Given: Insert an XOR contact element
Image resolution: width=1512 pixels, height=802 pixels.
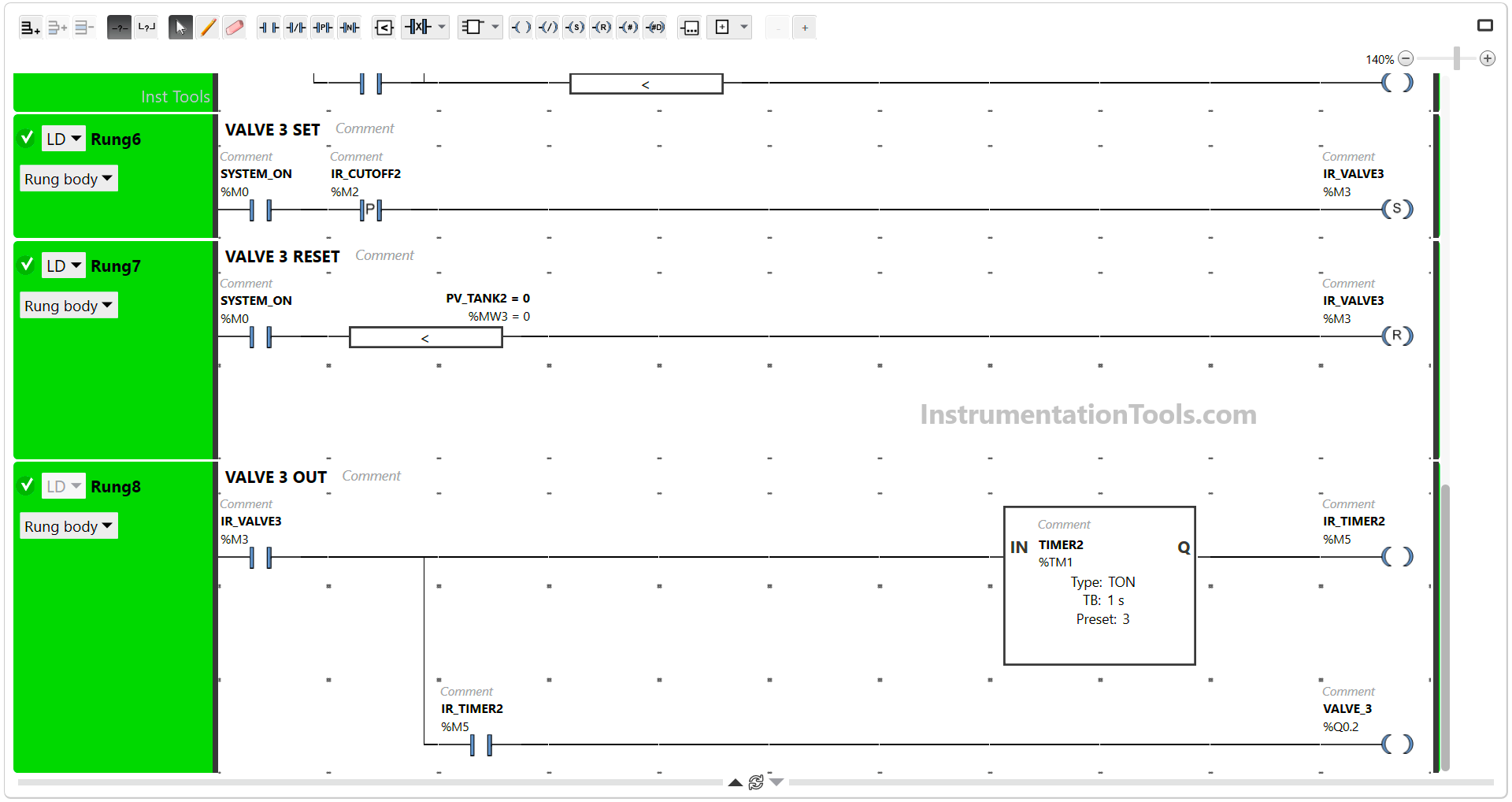Looking at the screenshot, I should pos(418,28).
